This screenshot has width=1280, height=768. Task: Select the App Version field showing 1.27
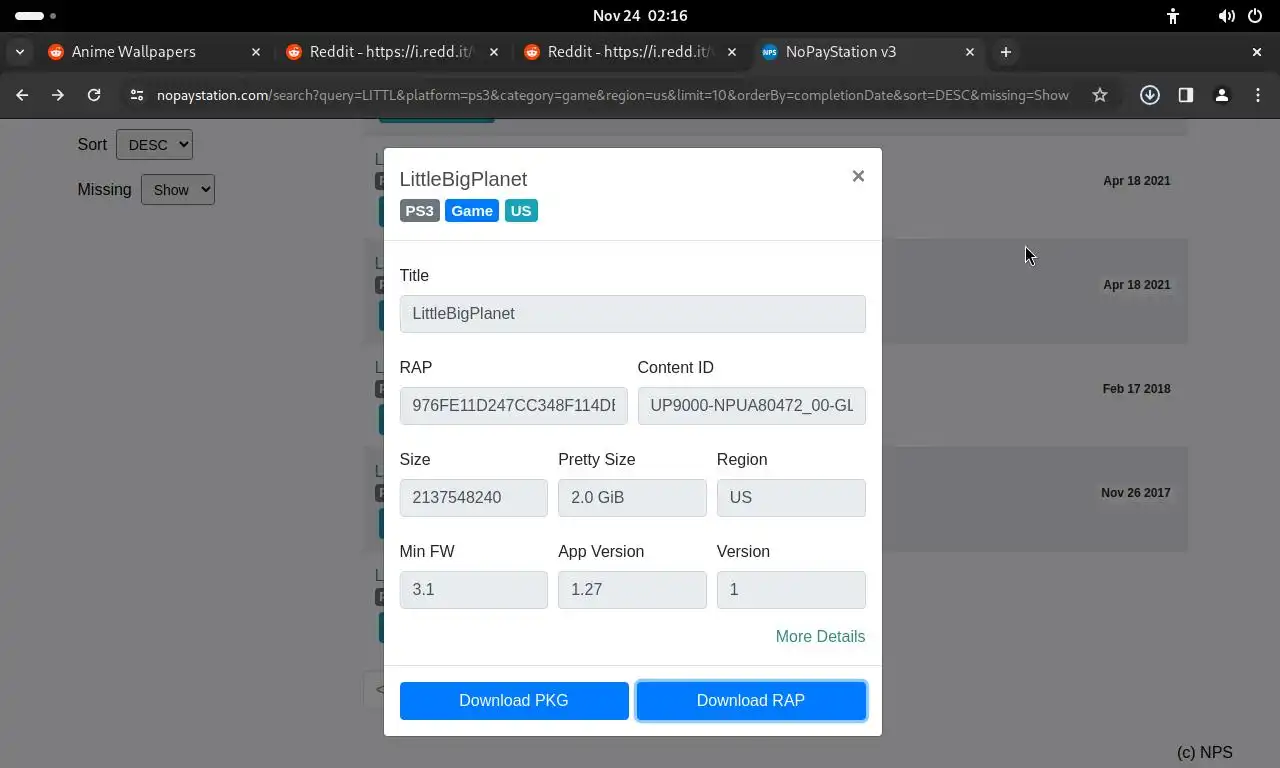[x=632, y=590]
